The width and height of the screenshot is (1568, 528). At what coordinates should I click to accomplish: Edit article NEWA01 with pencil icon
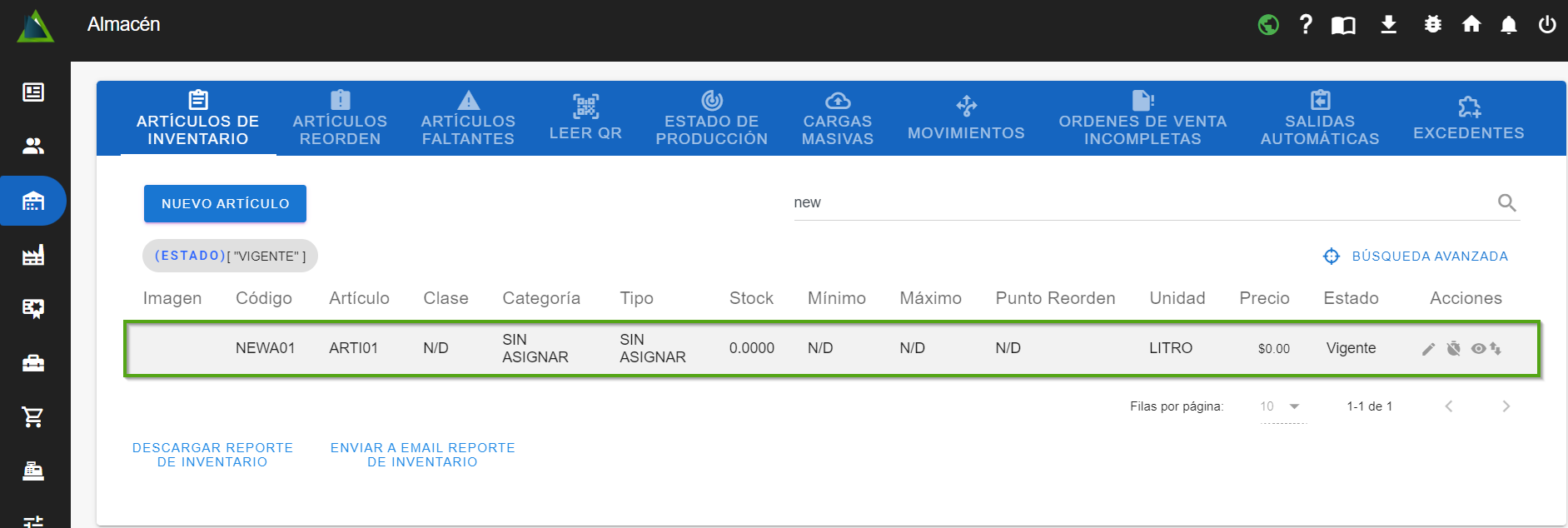1428,349
